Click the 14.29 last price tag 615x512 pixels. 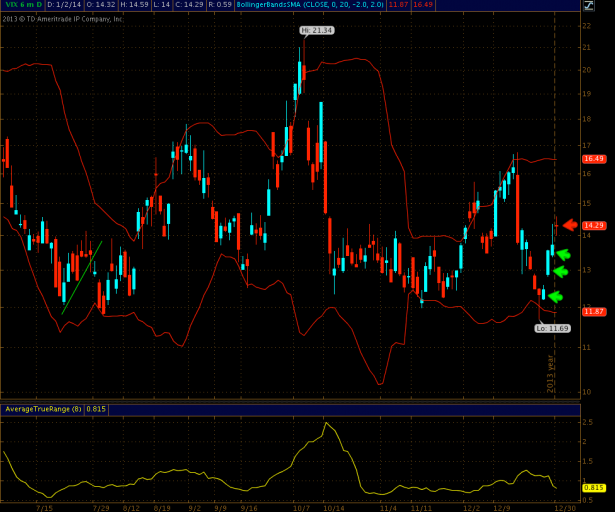[x=594, y=226]
